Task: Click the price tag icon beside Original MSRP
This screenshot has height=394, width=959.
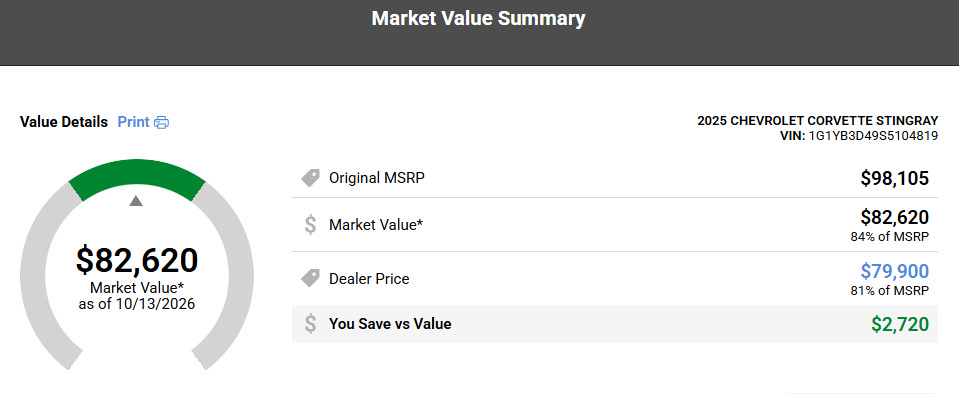Action: [x=310, y=178]
